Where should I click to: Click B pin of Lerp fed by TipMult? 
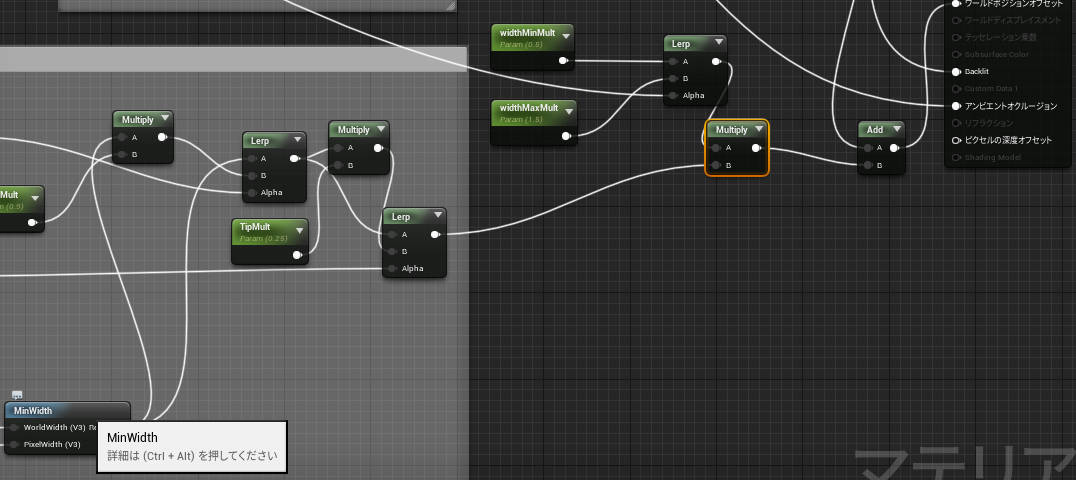click(251, 175)
